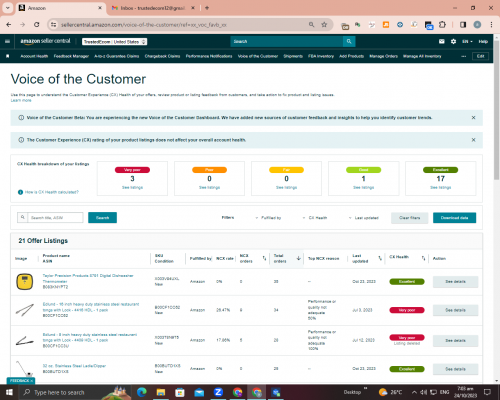
Task: Show hidden system tray icons chevron
Action: coord(414,392)
